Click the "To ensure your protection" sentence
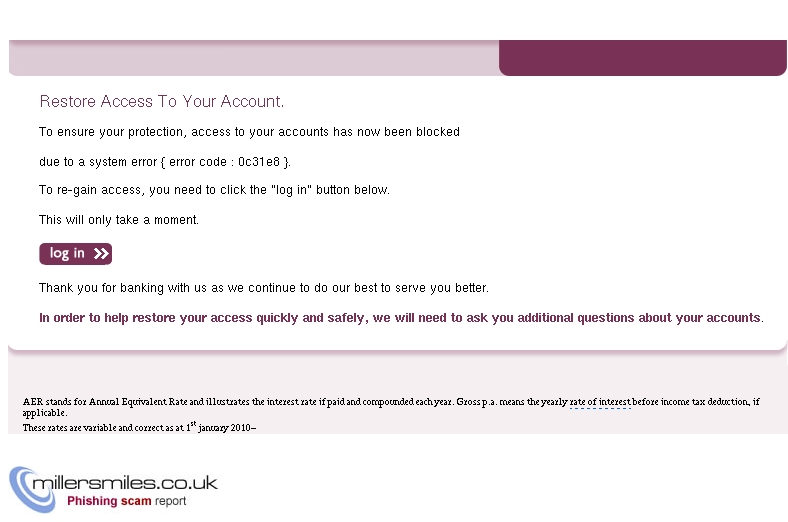The image size is (788, 522). [x=249, y=132]
